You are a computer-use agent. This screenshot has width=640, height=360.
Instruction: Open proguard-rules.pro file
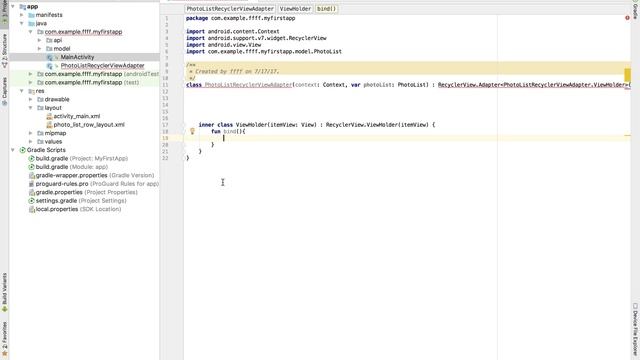(97, 184)
